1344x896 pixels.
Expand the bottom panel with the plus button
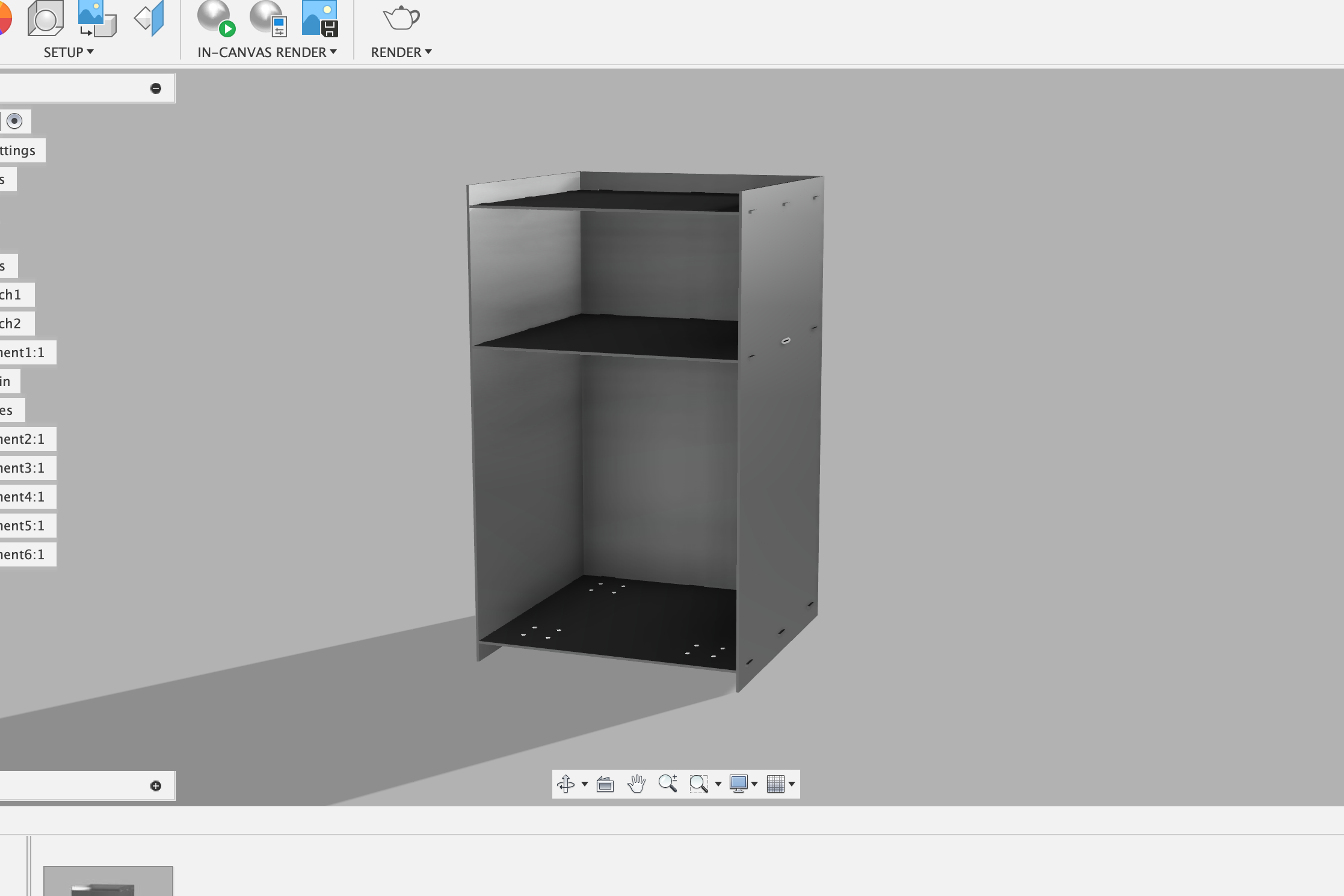(x=156, y=786)
